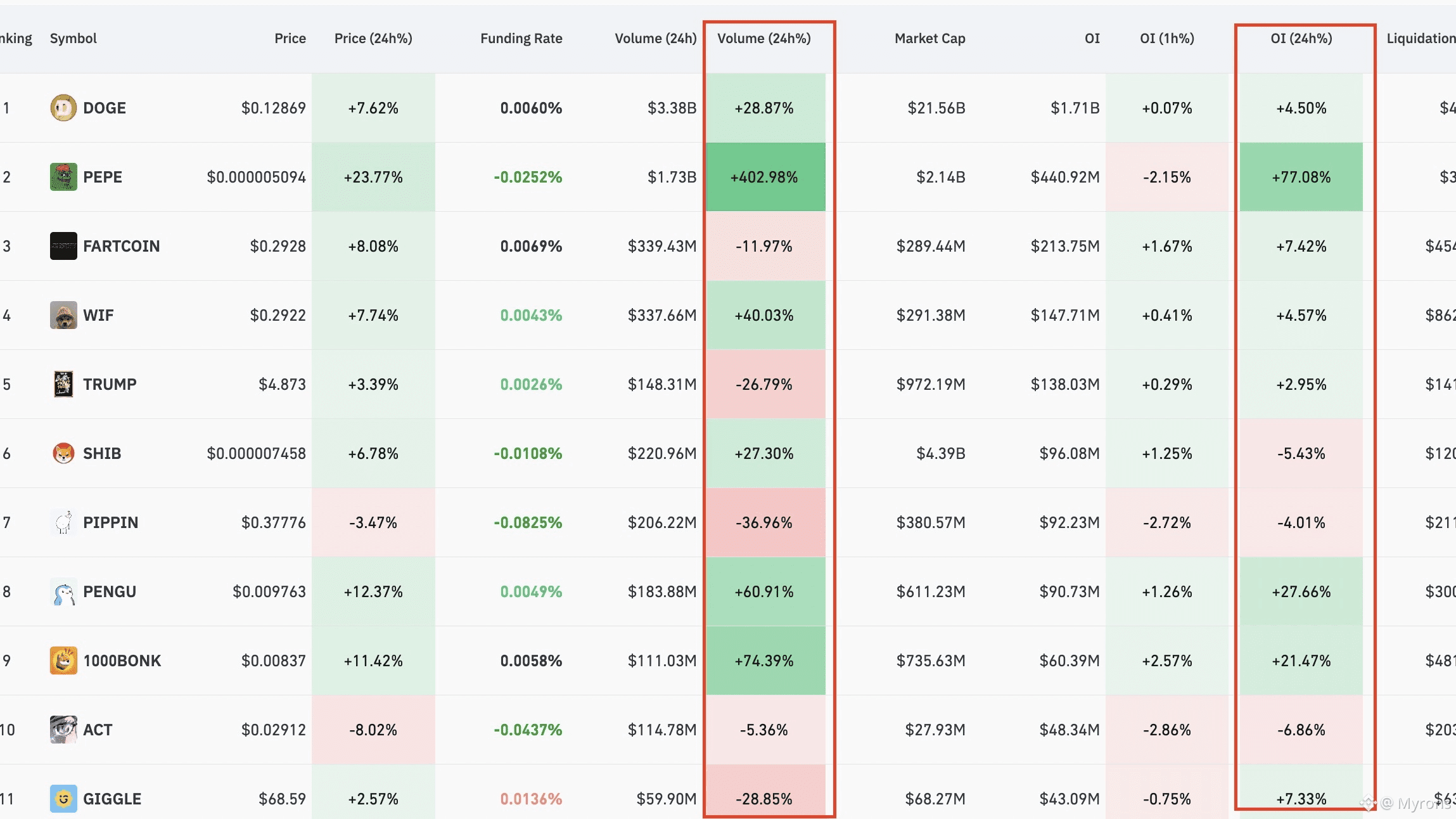1456x819 pixels.
Task: Click the PEPE frog icon
Action: tap(63, 177)
